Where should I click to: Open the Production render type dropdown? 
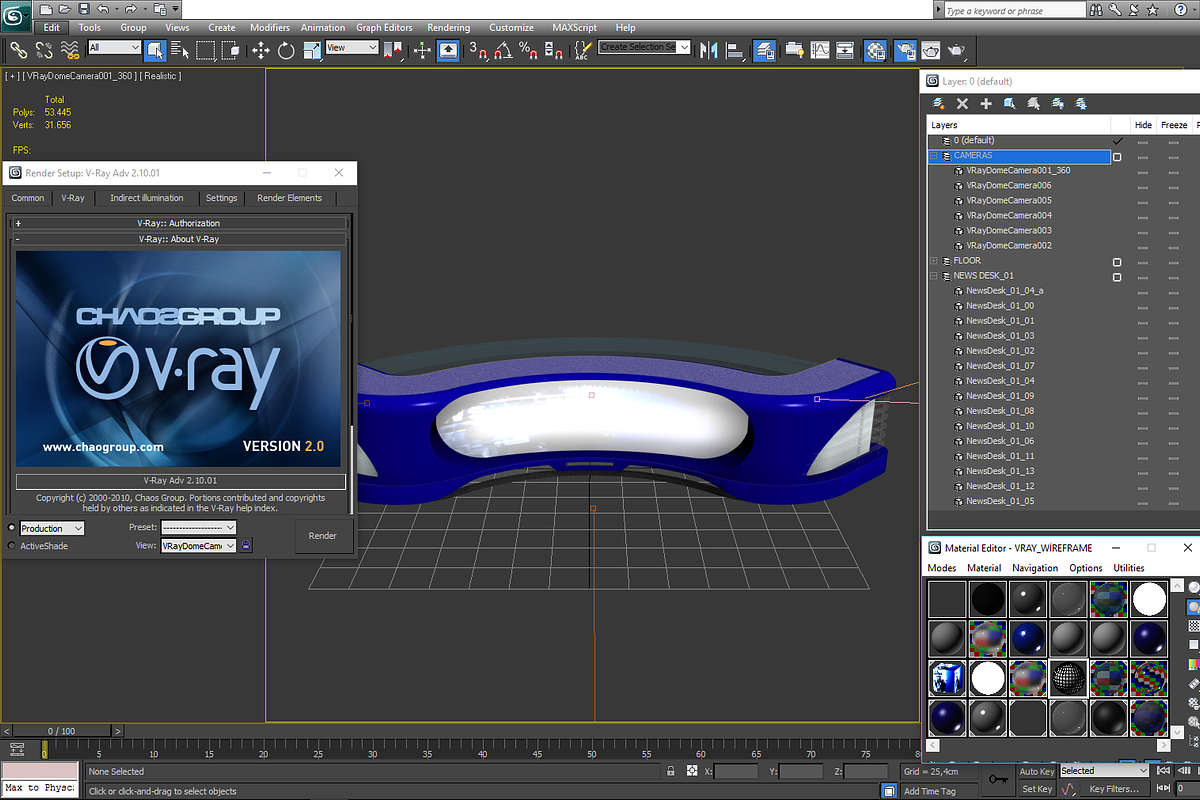52,528
